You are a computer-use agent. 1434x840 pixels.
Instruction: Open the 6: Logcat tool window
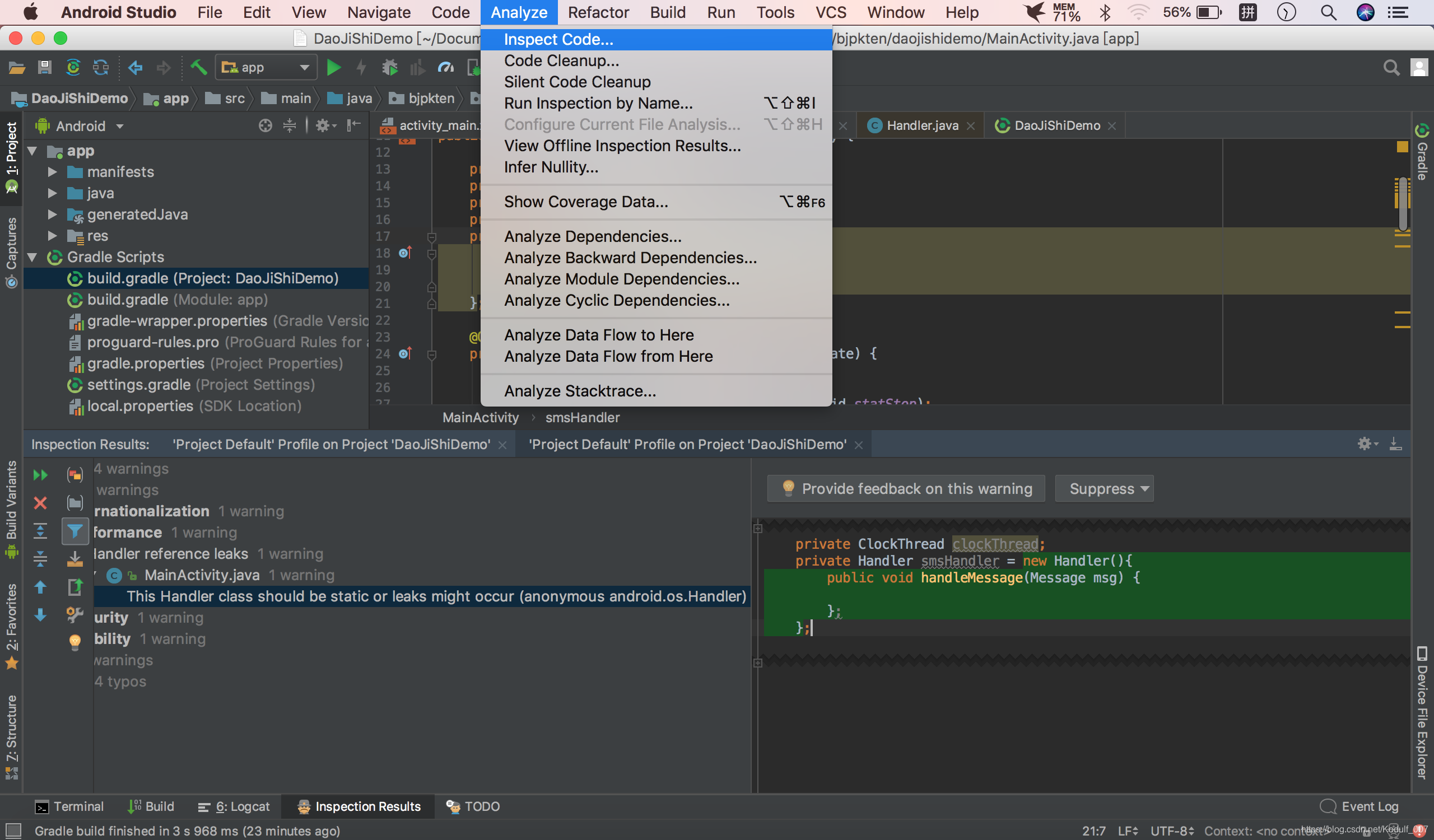pos(234,806)
